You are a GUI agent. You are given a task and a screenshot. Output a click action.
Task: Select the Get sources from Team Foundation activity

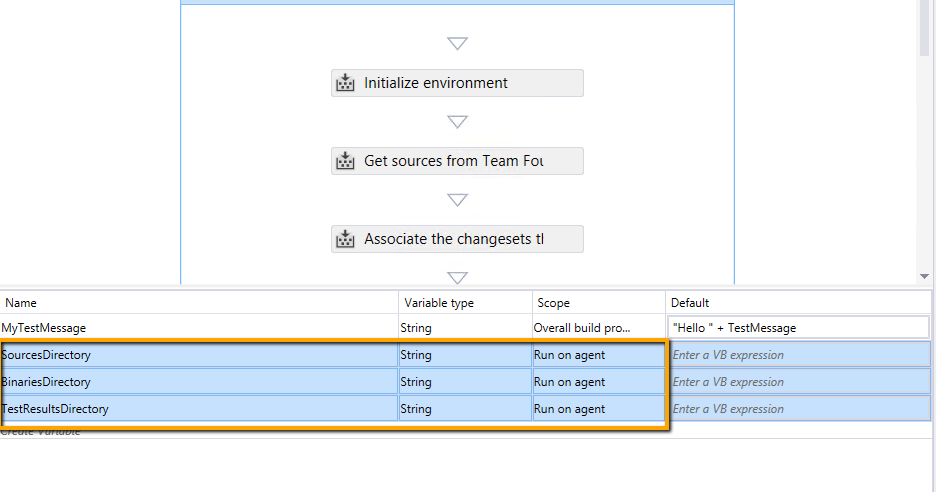(457, 161)
